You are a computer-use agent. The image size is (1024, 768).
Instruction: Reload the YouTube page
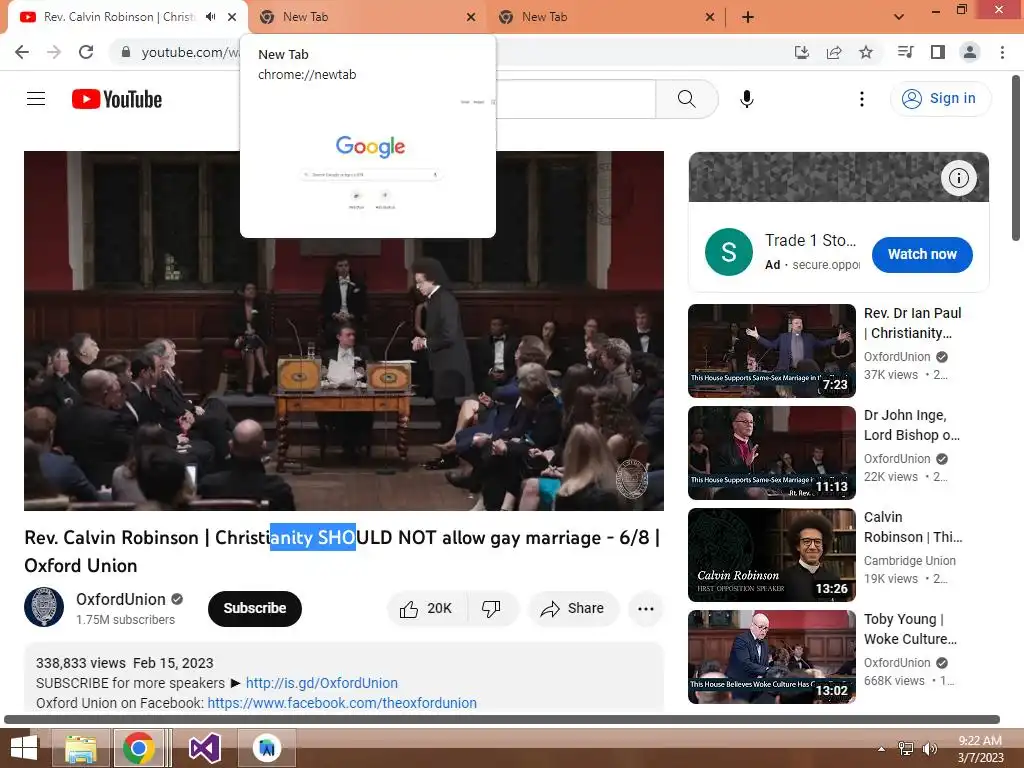[x=86, y=52]
